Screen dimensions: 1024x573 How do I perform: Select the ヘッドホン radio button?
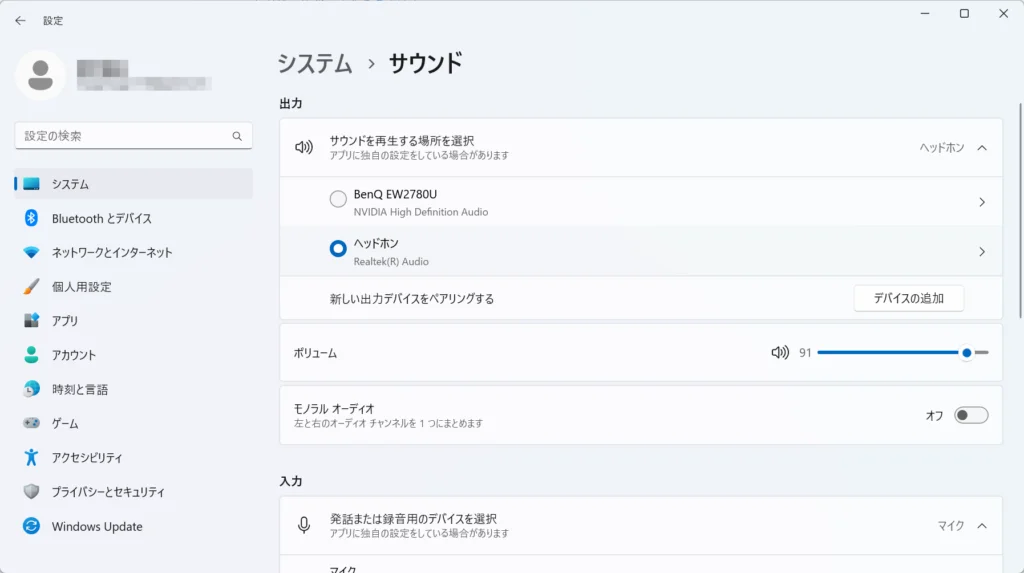pyautogui.click(x=338, y=250)
